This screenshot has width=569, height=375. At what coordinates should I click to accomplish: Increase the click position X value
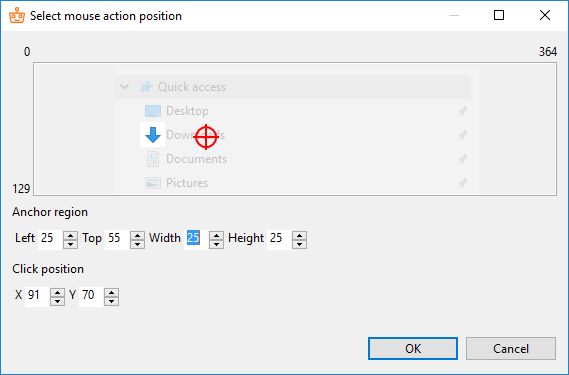point(58,293)
